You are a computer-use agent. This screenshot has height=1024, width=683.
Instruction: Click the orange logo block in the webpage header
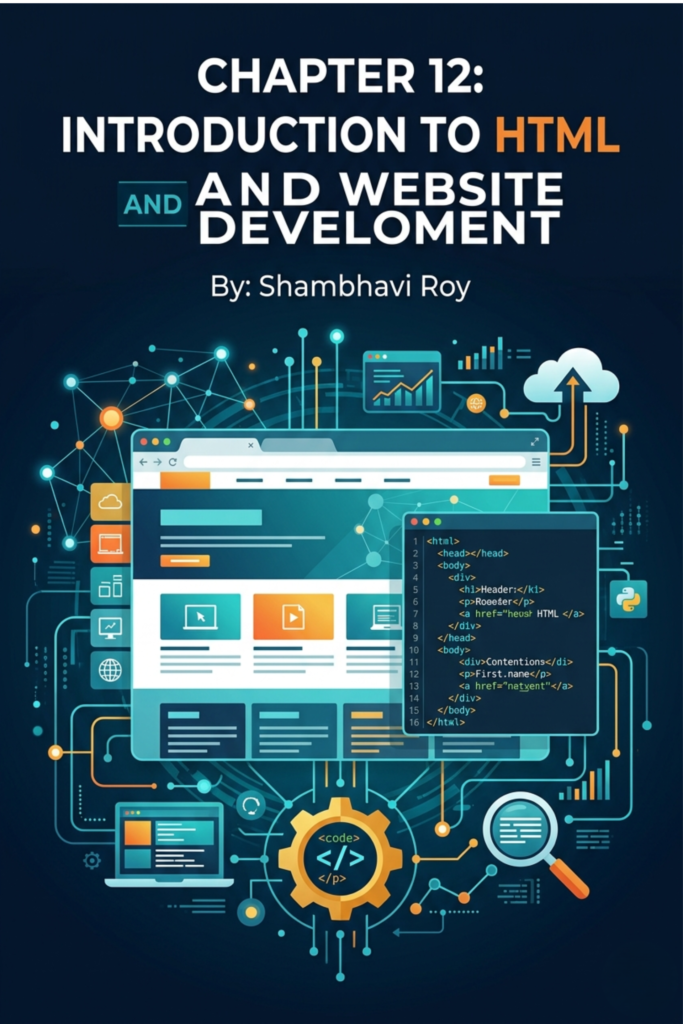click(185, 480)
